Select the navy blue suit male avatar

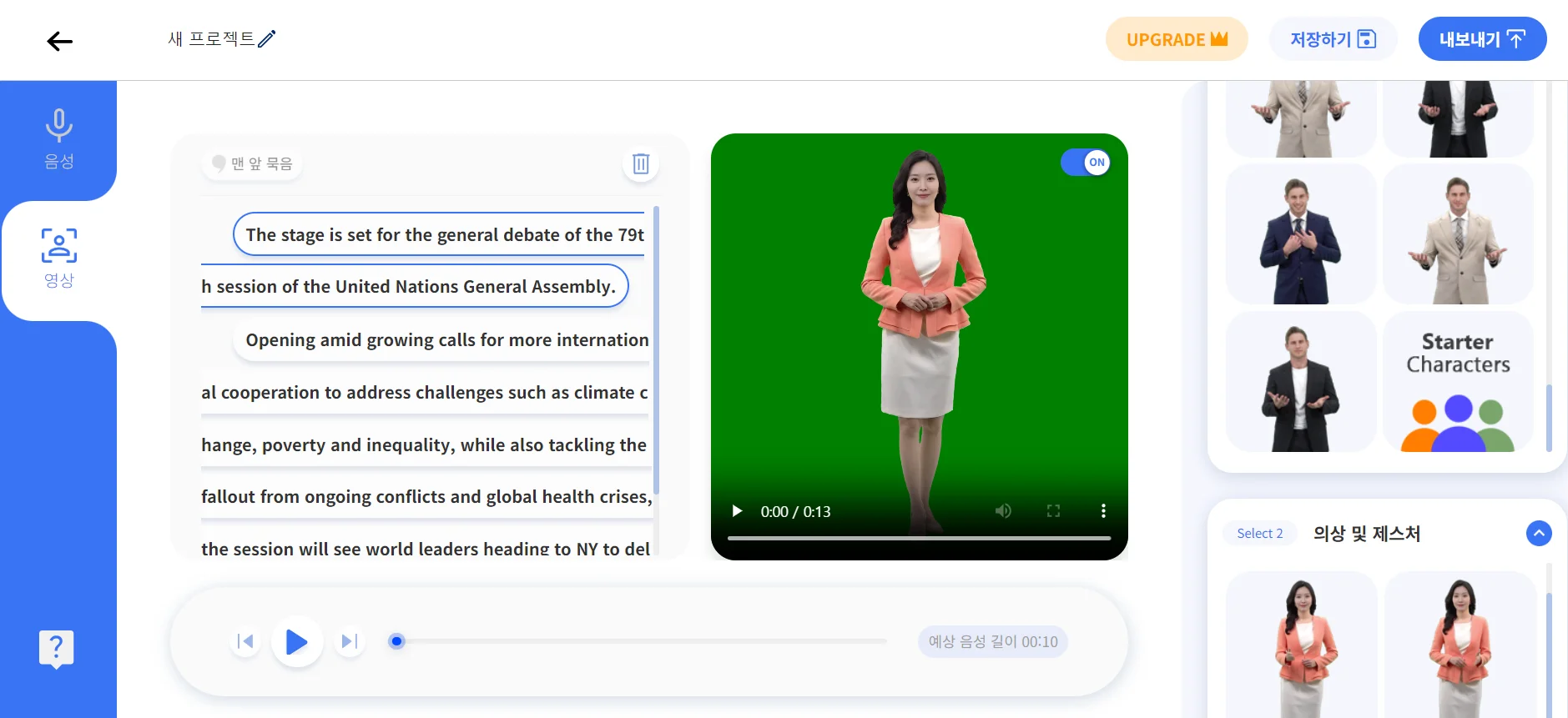(1300, 235)
